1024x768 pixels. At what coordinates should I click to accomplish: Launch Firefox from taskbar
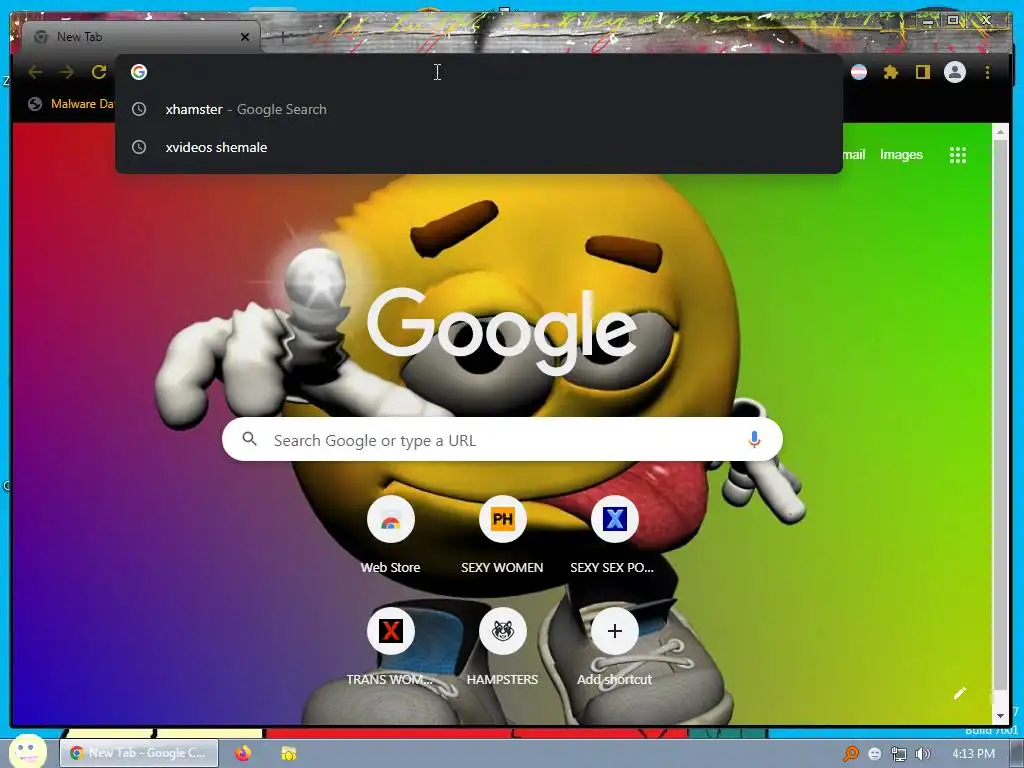click(x=243, y=753)
